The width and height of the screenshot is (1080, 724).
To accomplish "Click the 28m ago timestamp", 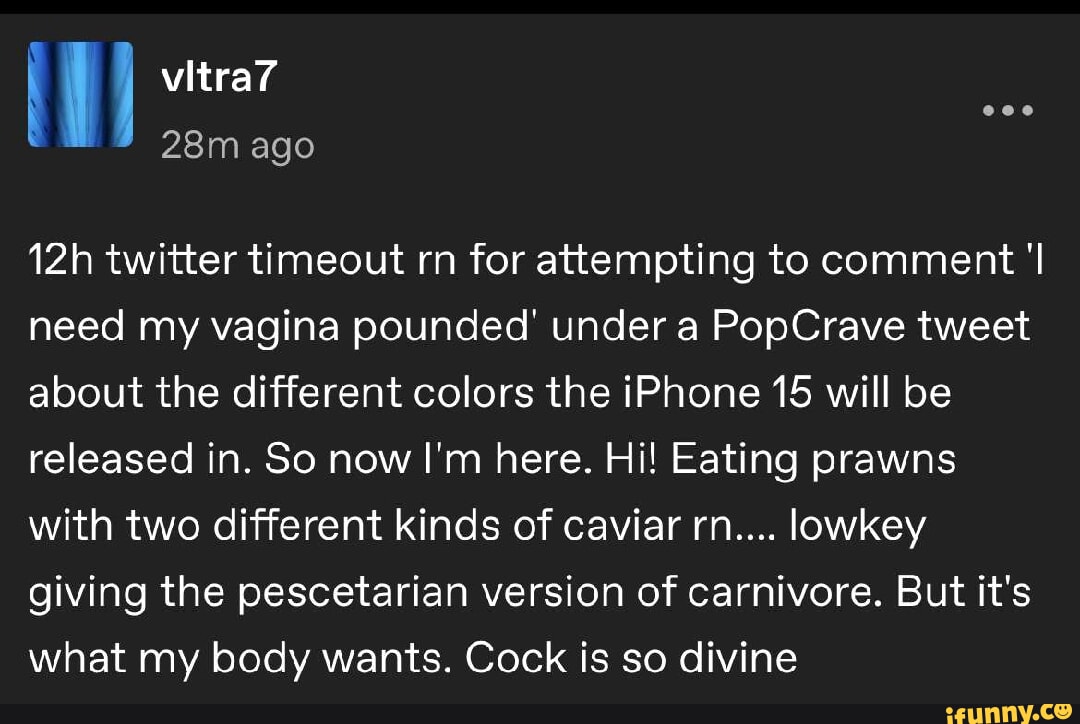I will click(x=238, y=146).
